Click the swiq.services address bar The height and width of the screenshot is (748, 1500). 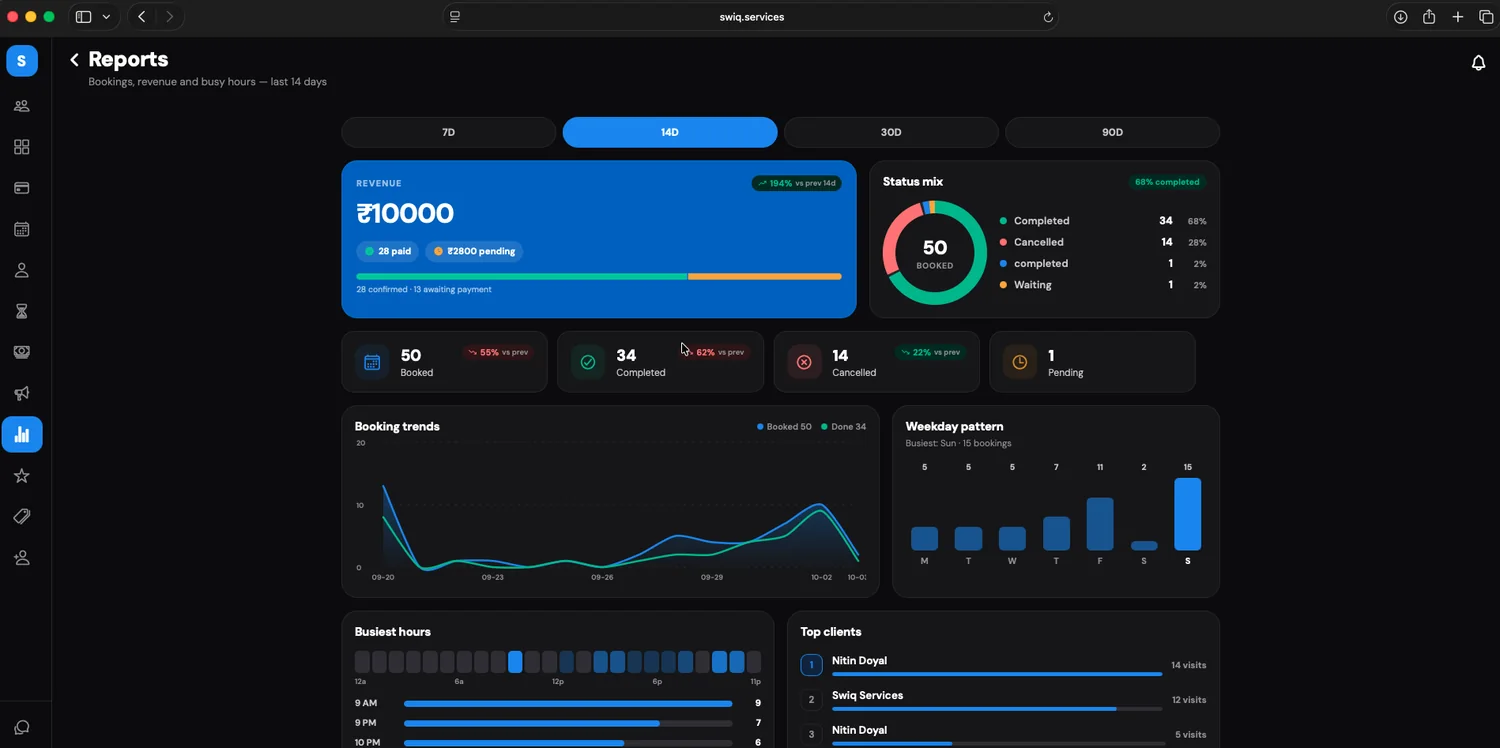(x=751, y=17)
